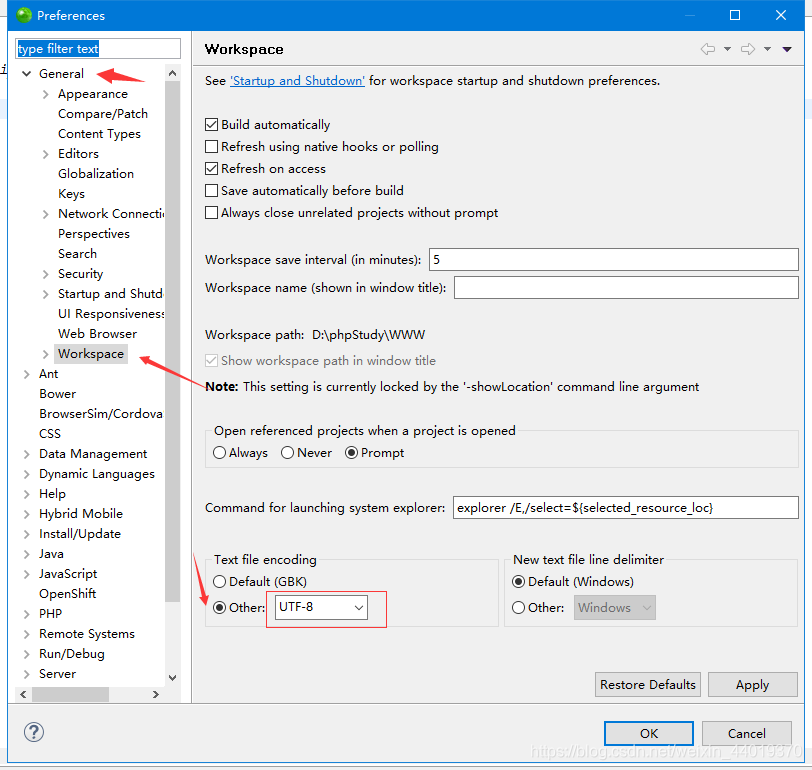Click the back navigation arrow icon
The width and height of the screenshot is (812, 770).
coord(707,49)
